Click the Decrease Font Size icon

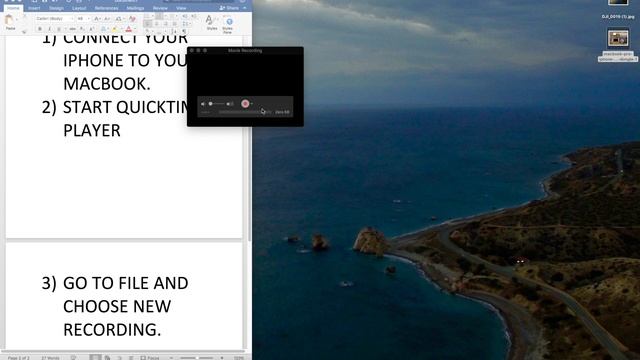pyautogui.click(x=107, y=19)
